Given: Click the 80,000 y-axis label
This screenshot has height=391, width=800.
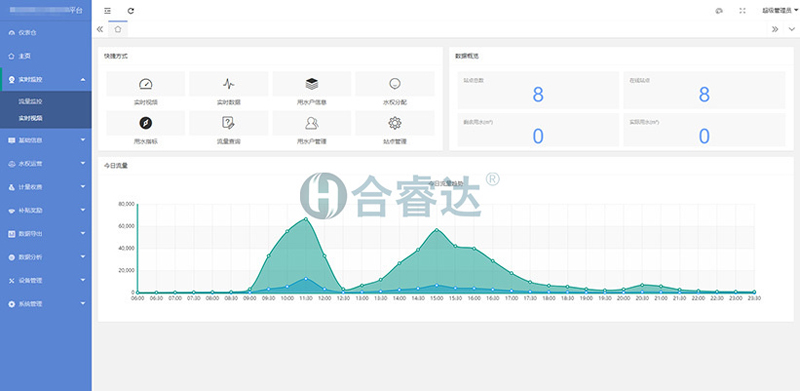Looking at the screenshot, I should pyautogui.click(x=126, y=204).
